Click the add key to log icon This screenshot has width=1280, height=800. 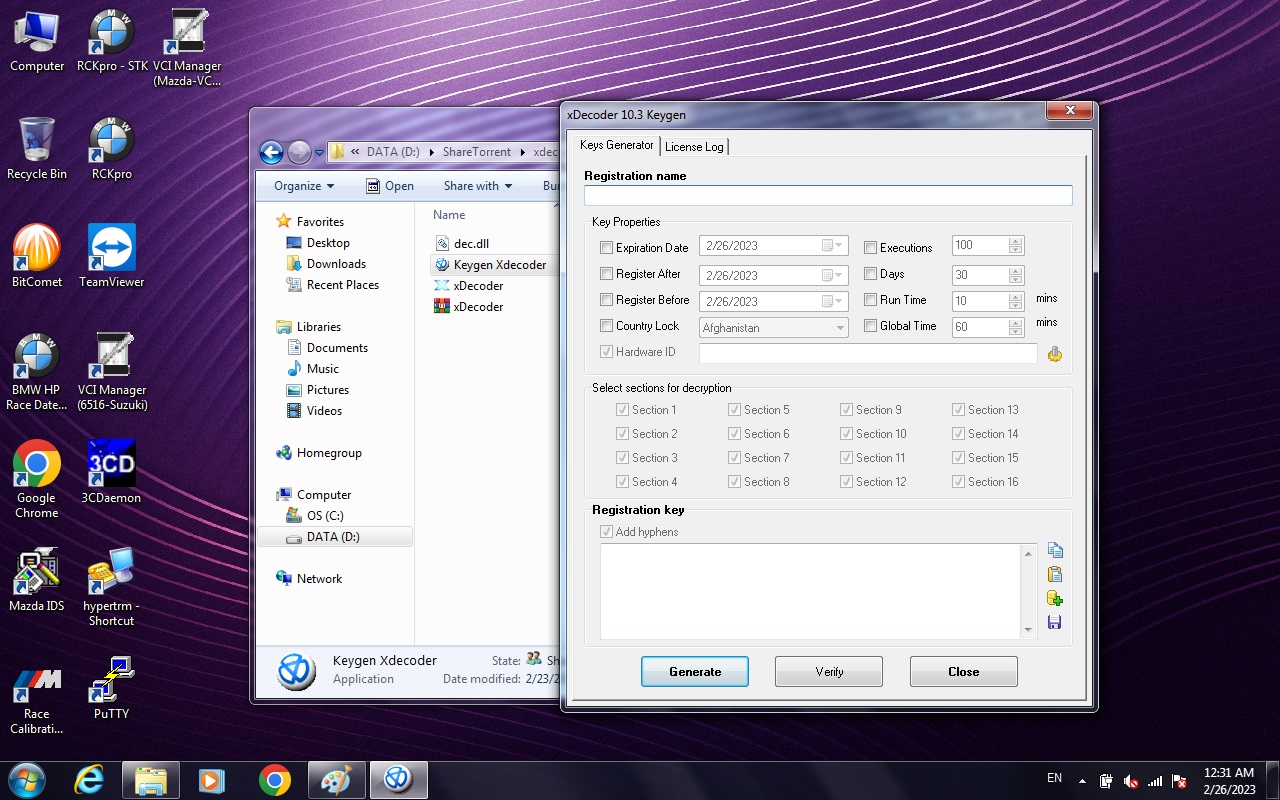pos(1054,598)
